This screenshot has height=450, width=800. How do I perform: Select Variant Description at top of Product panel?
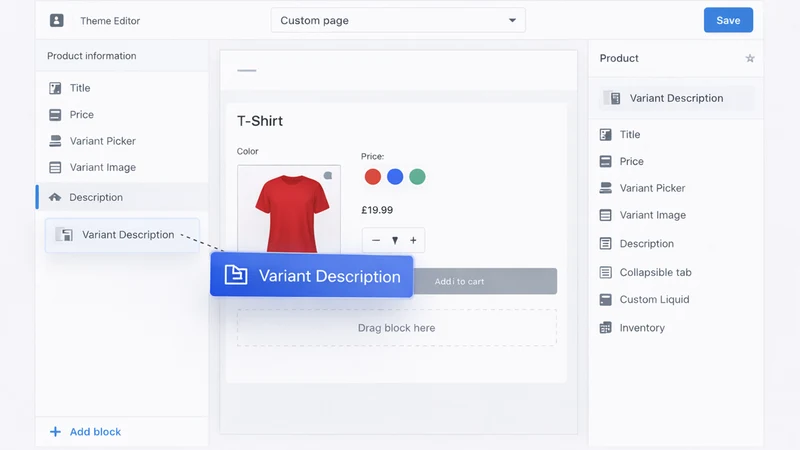(x=676, y=98)
